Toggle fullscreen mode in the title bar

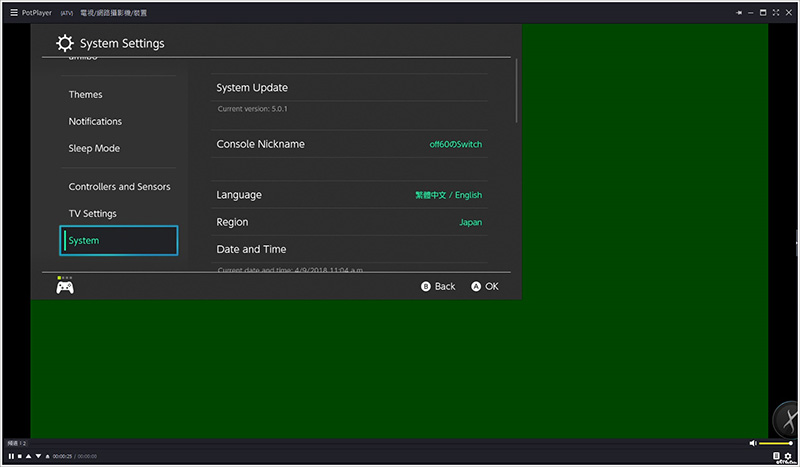776,12
